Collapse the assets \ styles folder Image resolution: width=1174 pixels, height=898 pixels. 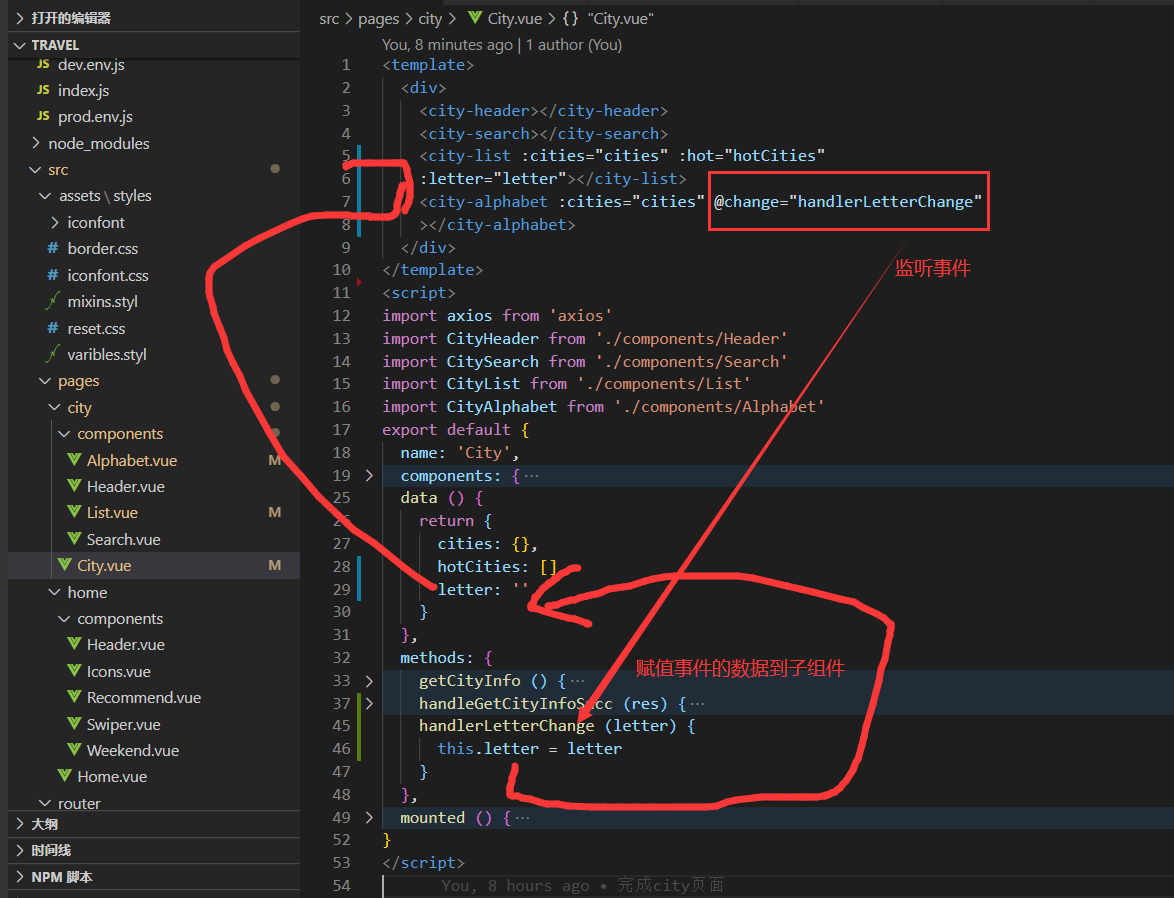pos(45,195)
